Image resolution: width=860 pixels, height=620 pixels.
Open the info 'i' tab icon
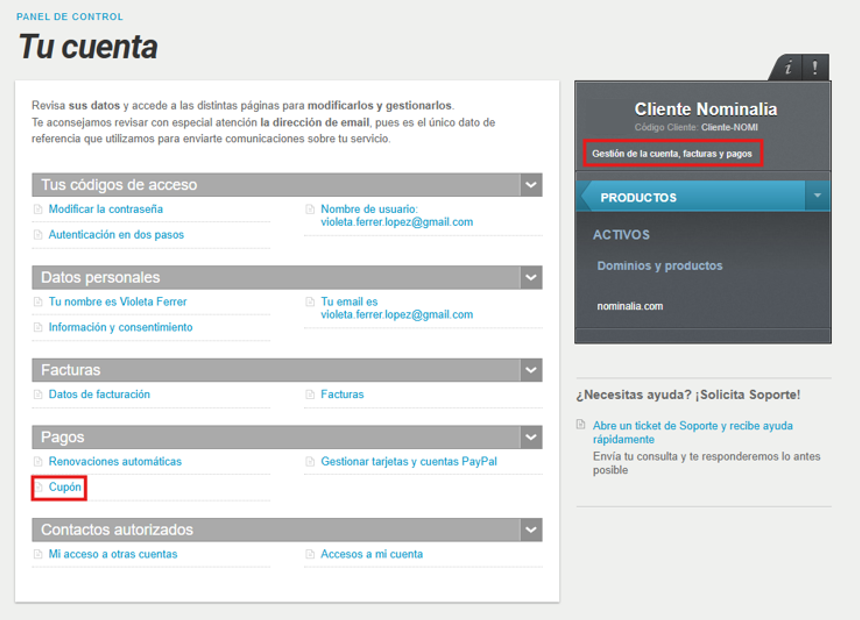(788, 68)
